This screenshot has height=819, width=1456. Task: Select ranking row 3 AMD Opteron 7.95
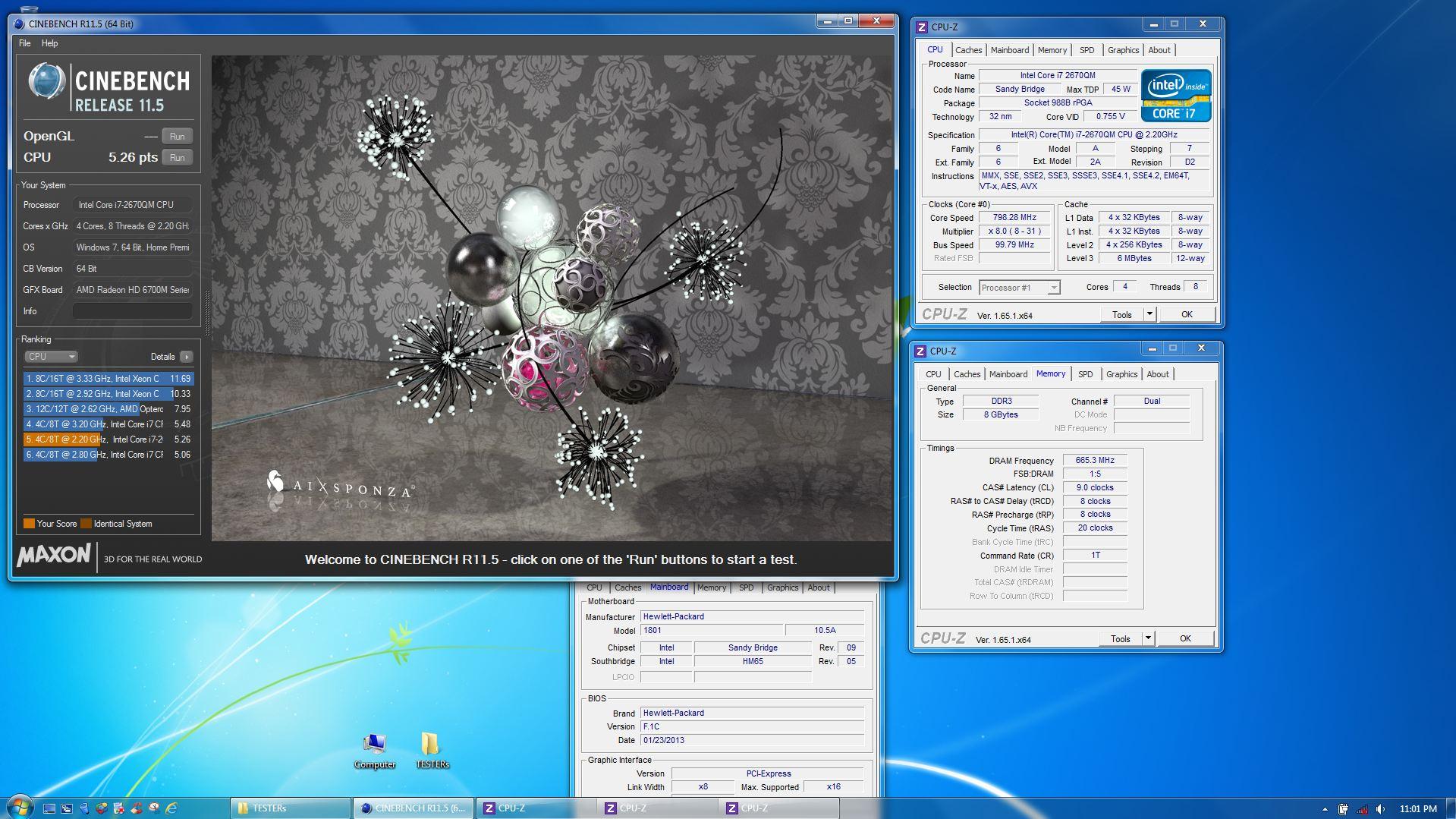108,409
